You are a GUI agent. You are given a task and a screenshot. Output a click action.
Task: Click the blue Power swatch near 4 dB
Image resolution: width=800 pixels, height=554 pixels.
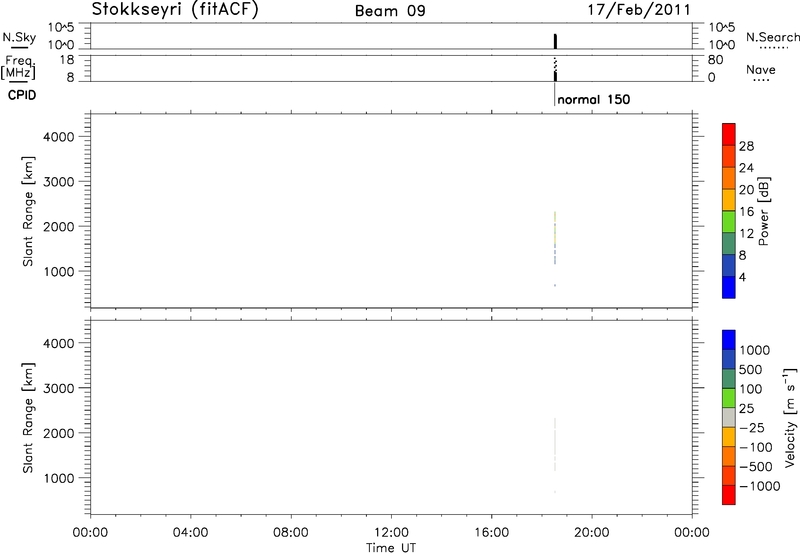click(729, 287)
